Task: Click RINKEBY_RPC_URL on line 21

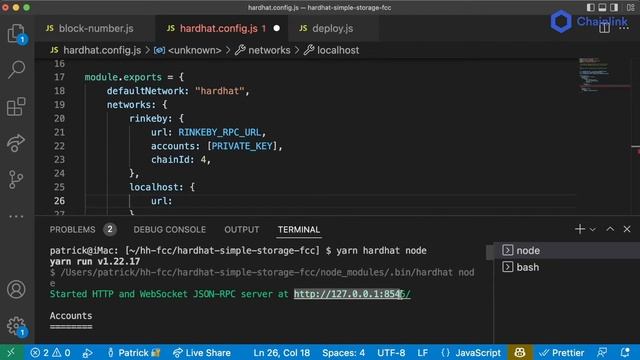Action: (x=219, y=132)
